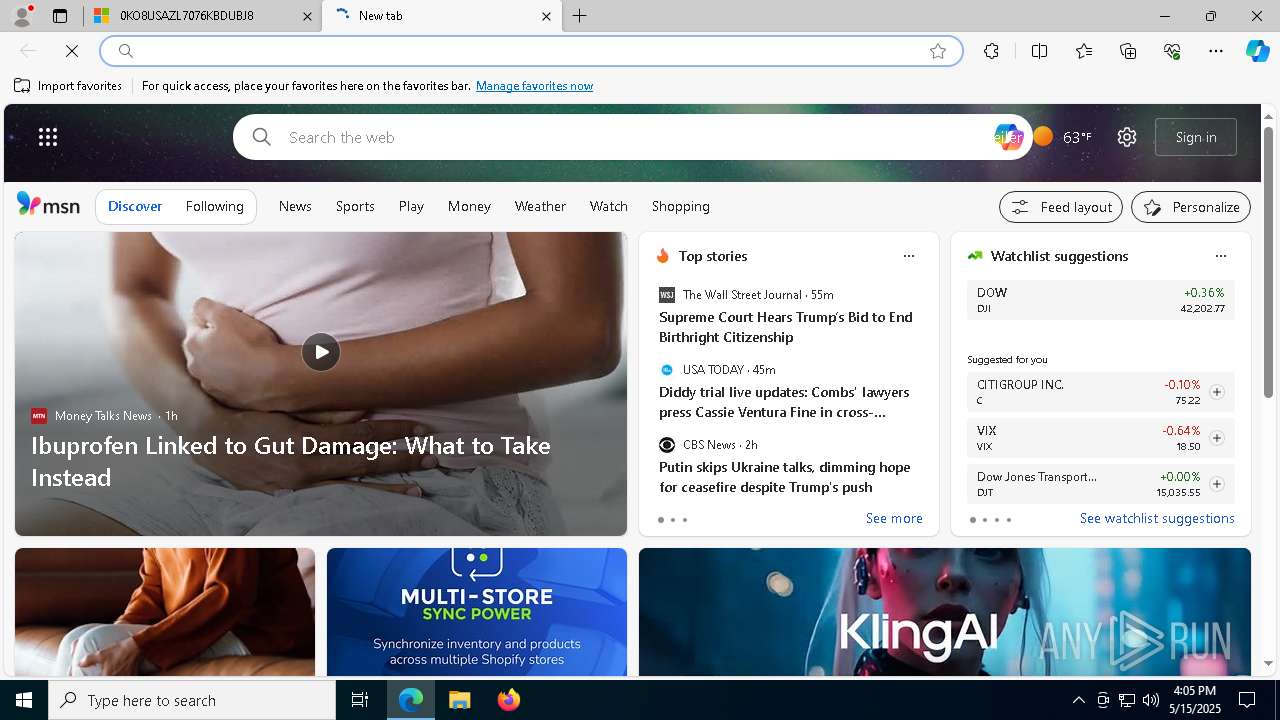Open the Play section
Viewport: 1280px width, 720px height.
coord(411,206)
